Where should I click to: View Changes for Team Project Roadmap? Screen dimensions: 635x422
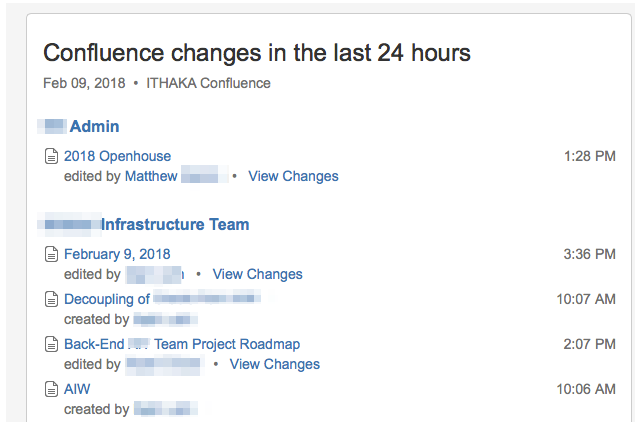275,364
